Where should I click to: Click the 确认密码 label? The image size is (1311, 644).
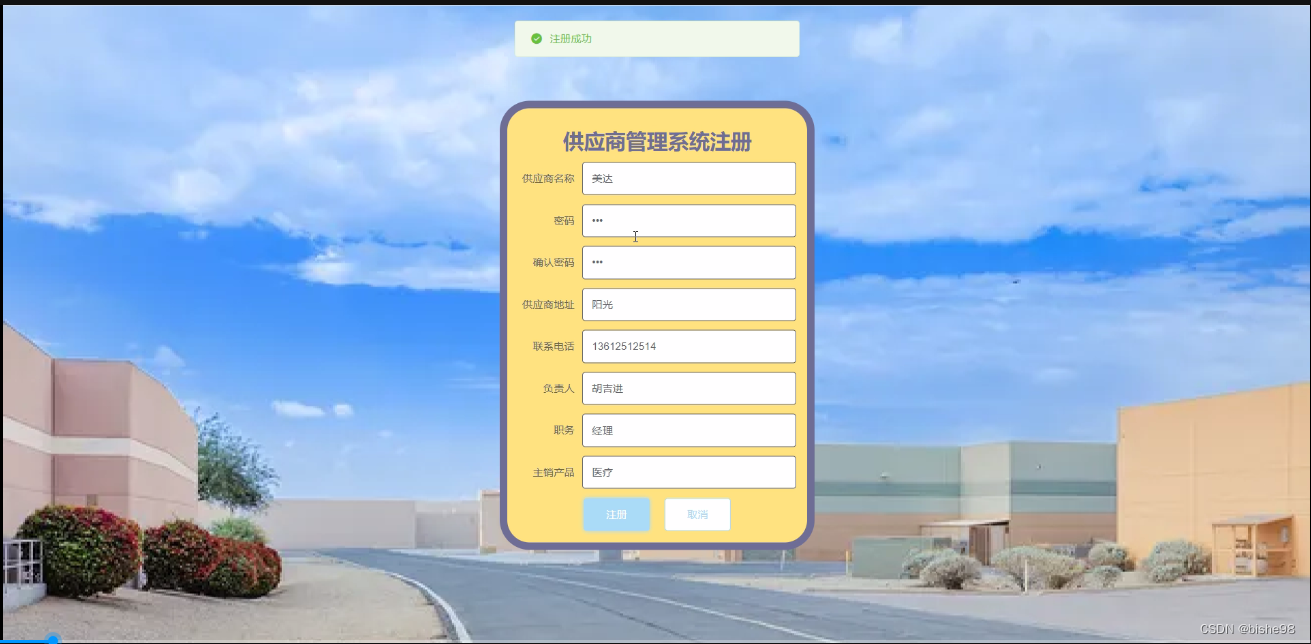(x=553, y=263)
